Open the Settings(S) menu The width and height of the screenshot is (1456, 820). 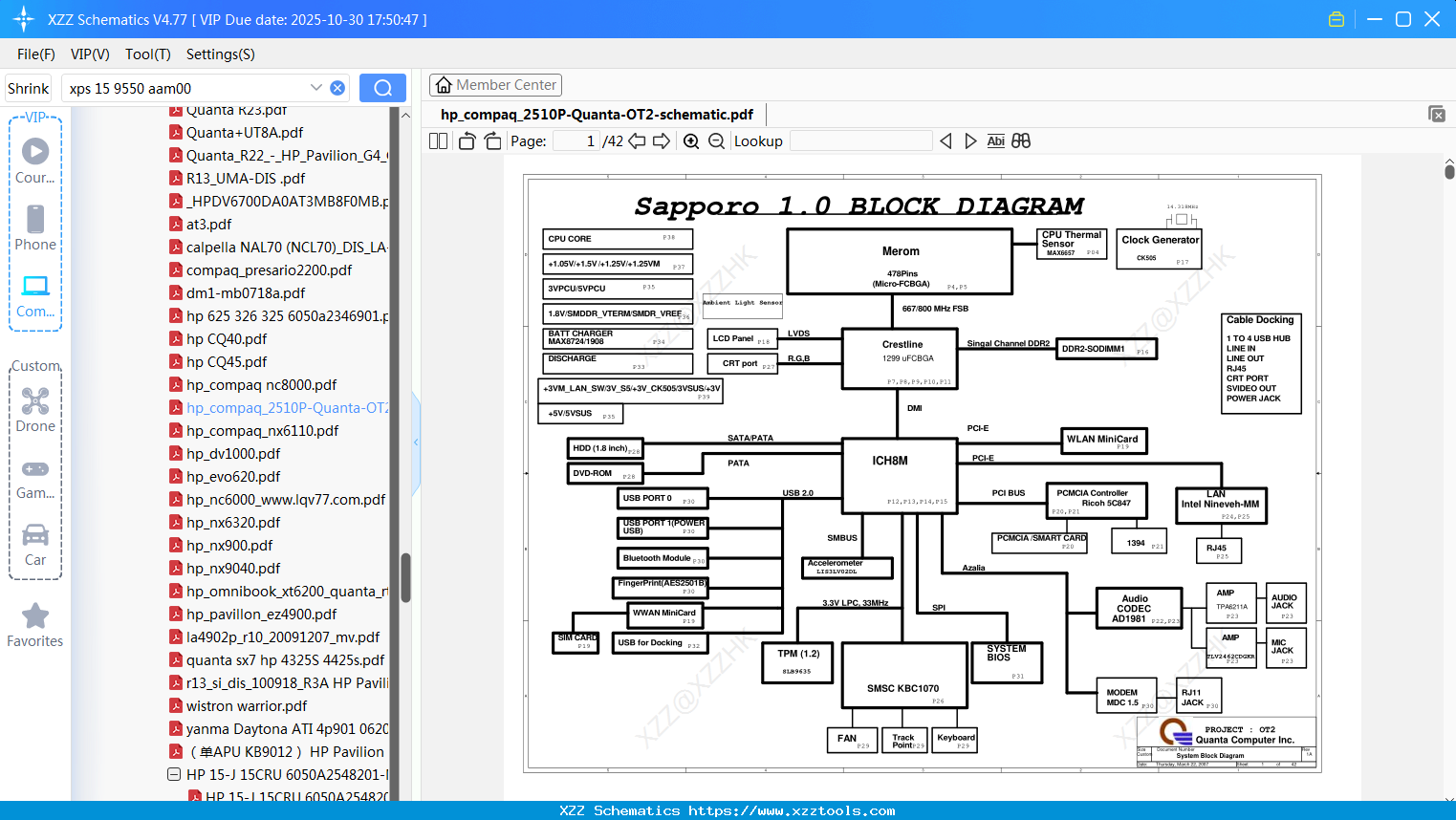pyautogui.click(x=221, y=54)
